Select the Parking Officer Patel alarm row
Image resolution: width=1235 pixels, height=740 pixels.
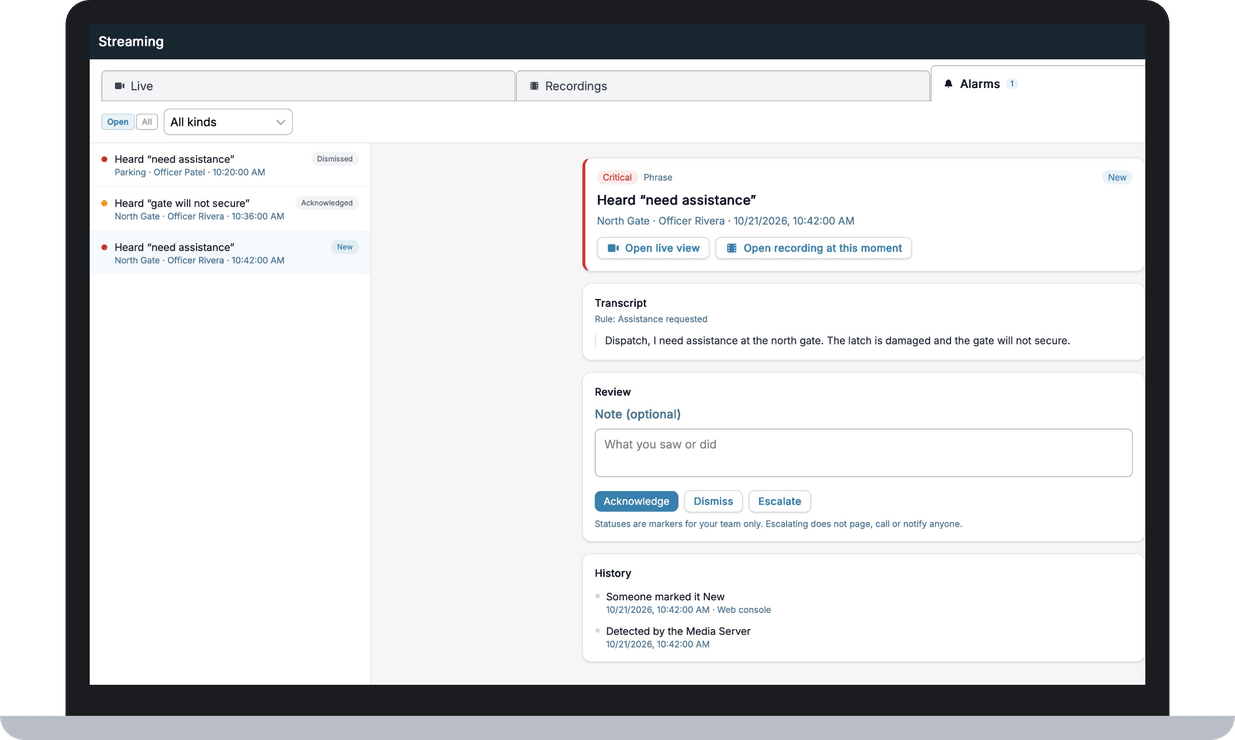point(230,165)
